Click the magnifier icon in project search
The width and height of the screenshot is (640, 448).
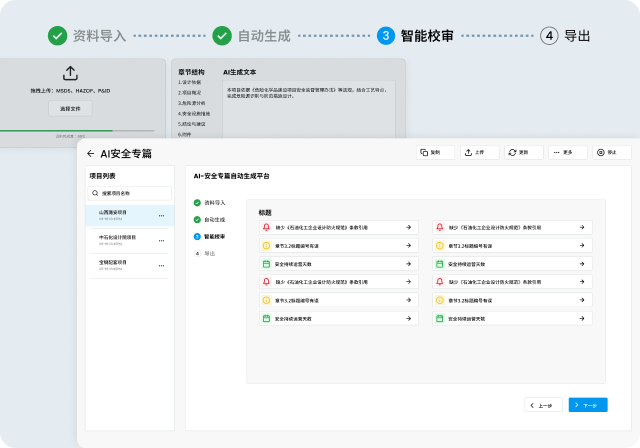tap(95, 193)
